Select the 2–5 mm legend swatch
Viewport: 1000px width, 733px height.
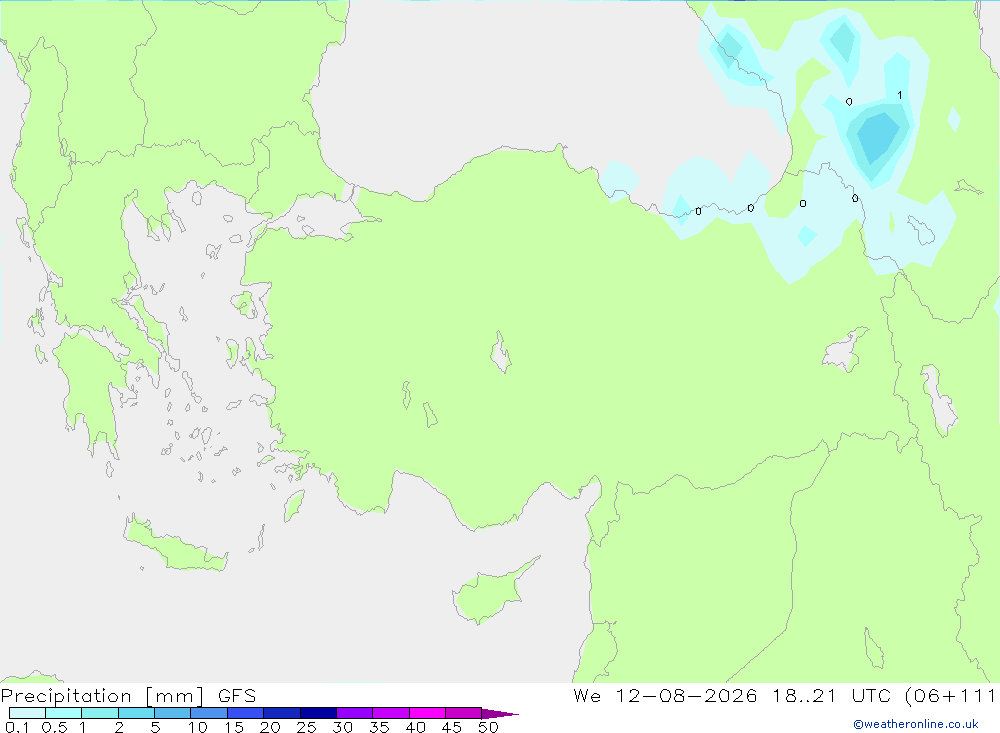[x=136, y=713]
